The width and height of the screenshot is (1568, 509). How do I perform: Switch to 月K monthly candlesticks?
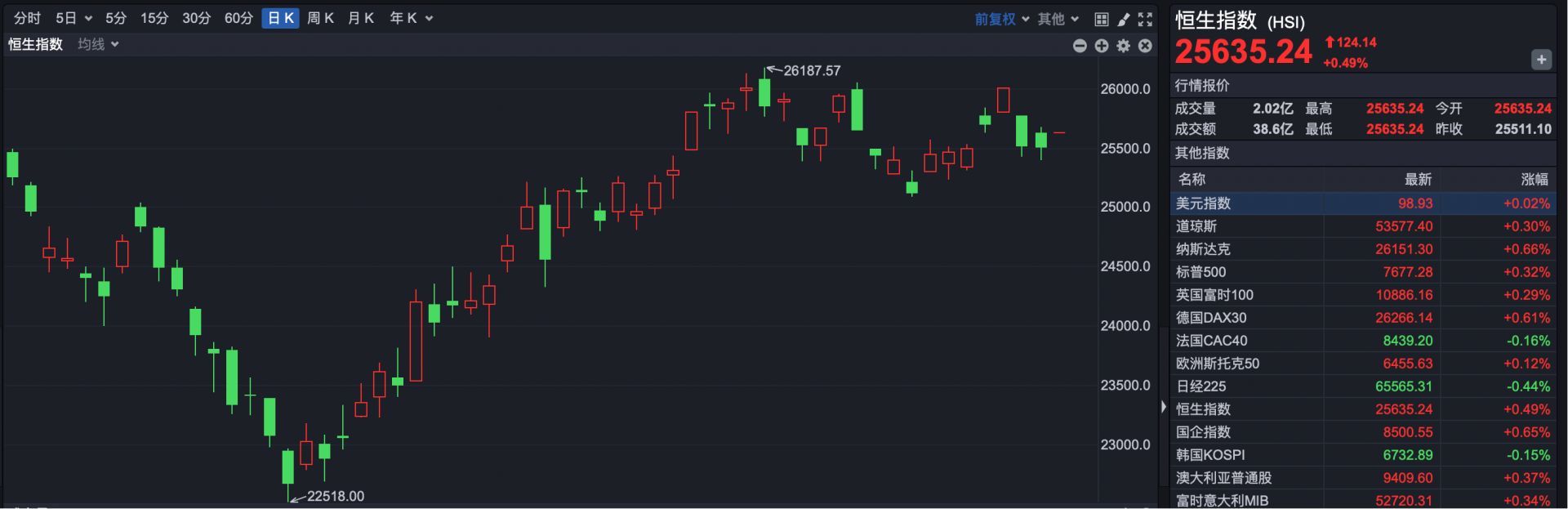[x=360, y=18]
